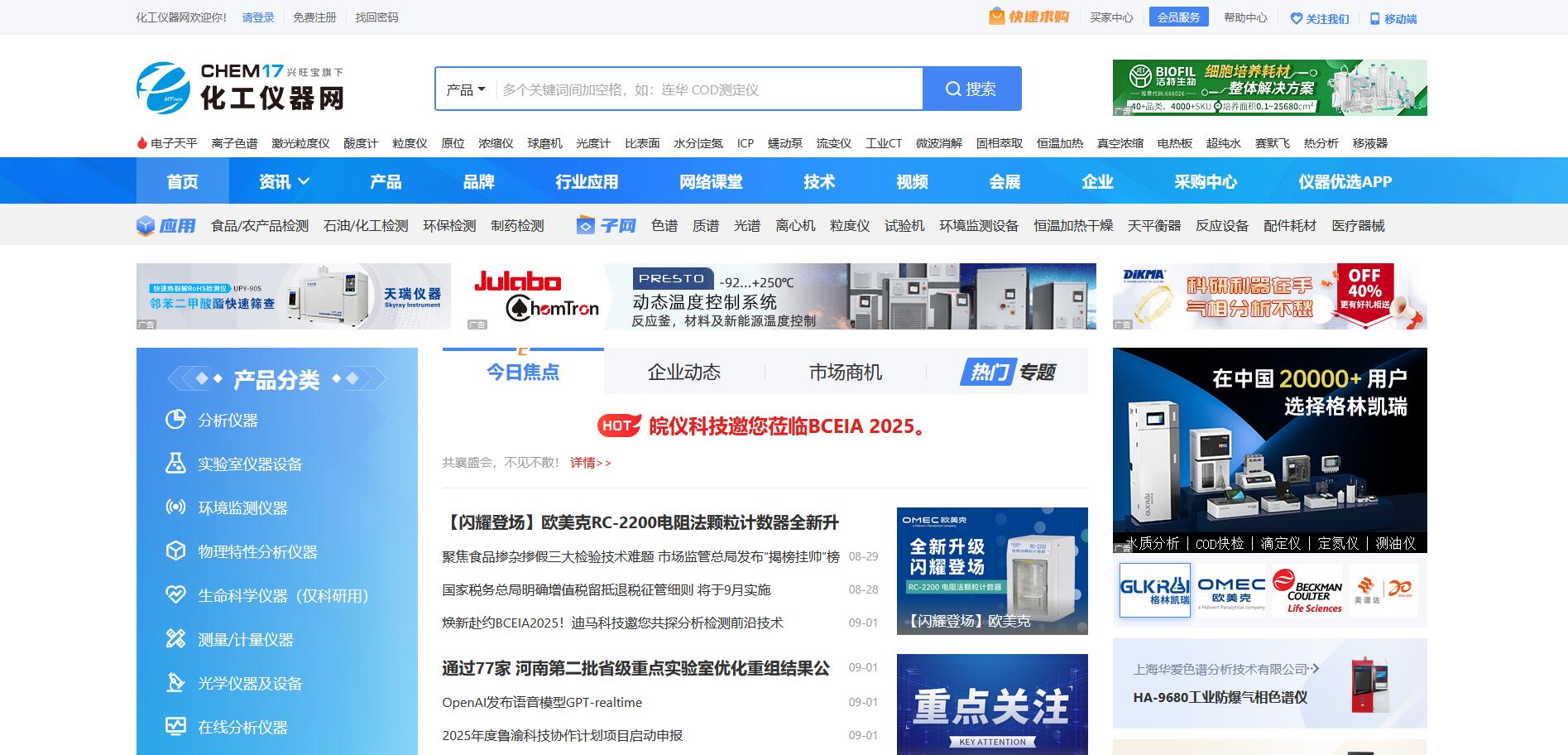Viewport: 1568px width, 755px height.
Task: Click the 会员服务 button
Action: coord(1179,17)
